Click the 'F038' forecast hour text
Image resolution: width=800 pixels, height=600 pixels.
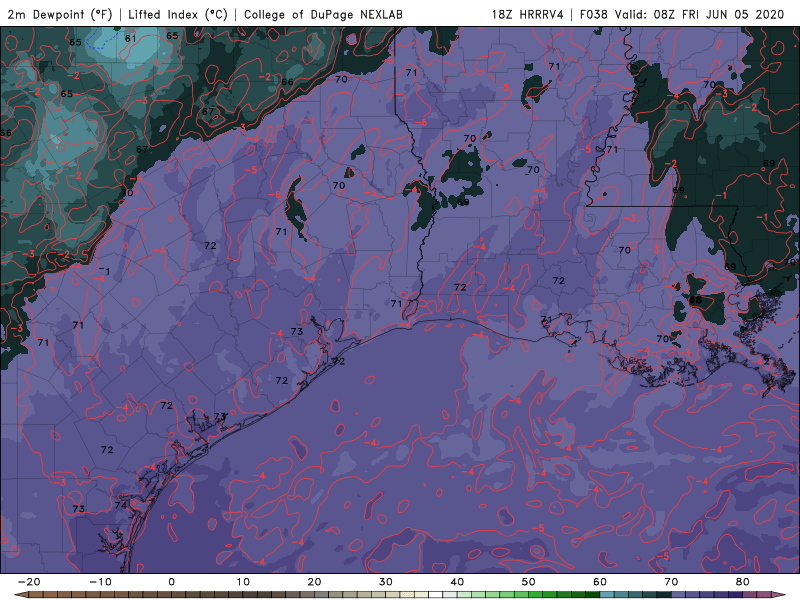click(x=593, y=14)
